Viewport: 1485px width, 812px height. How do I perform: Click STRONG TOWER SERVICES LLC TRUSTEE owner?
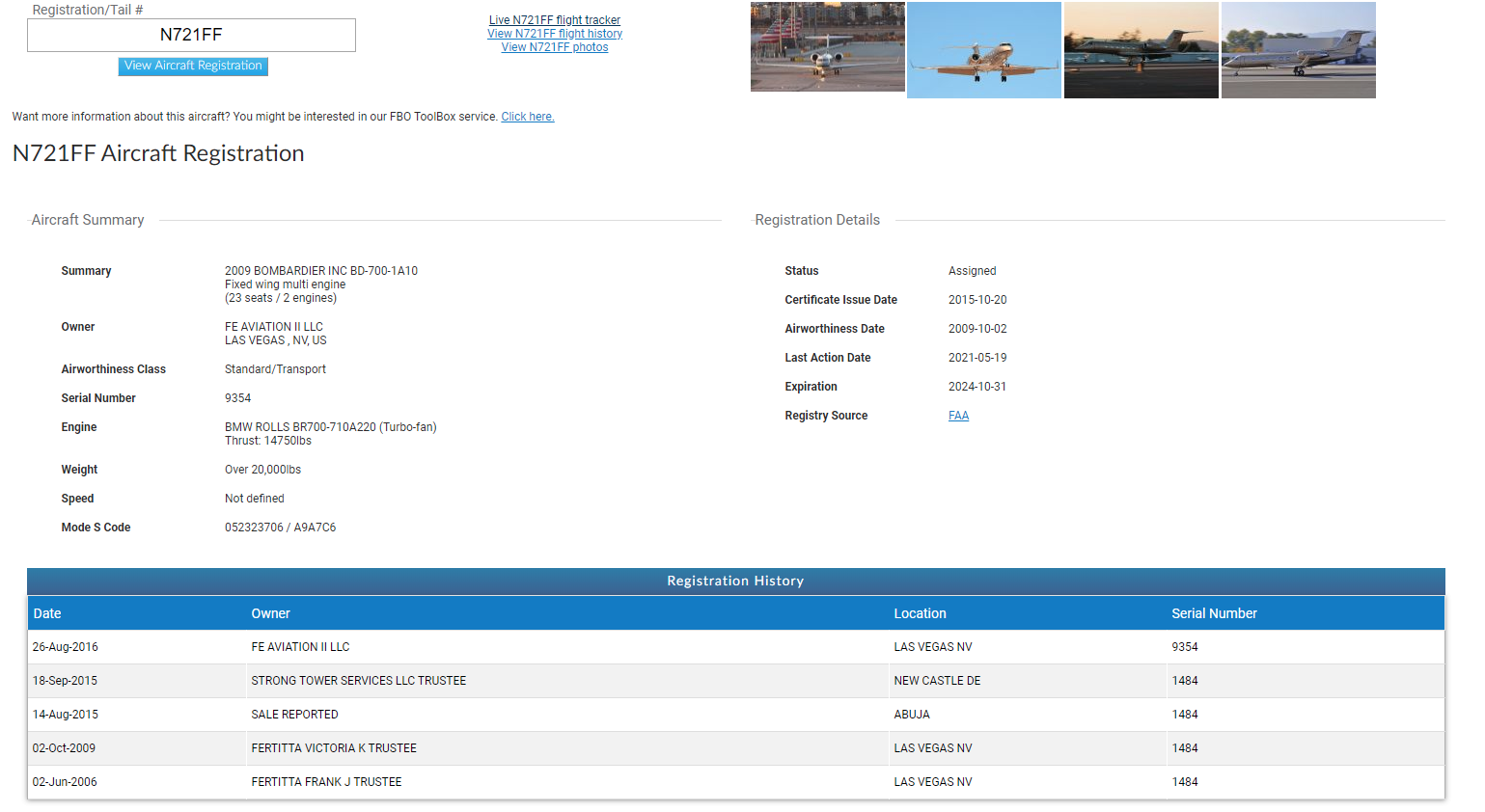[359, 681]
